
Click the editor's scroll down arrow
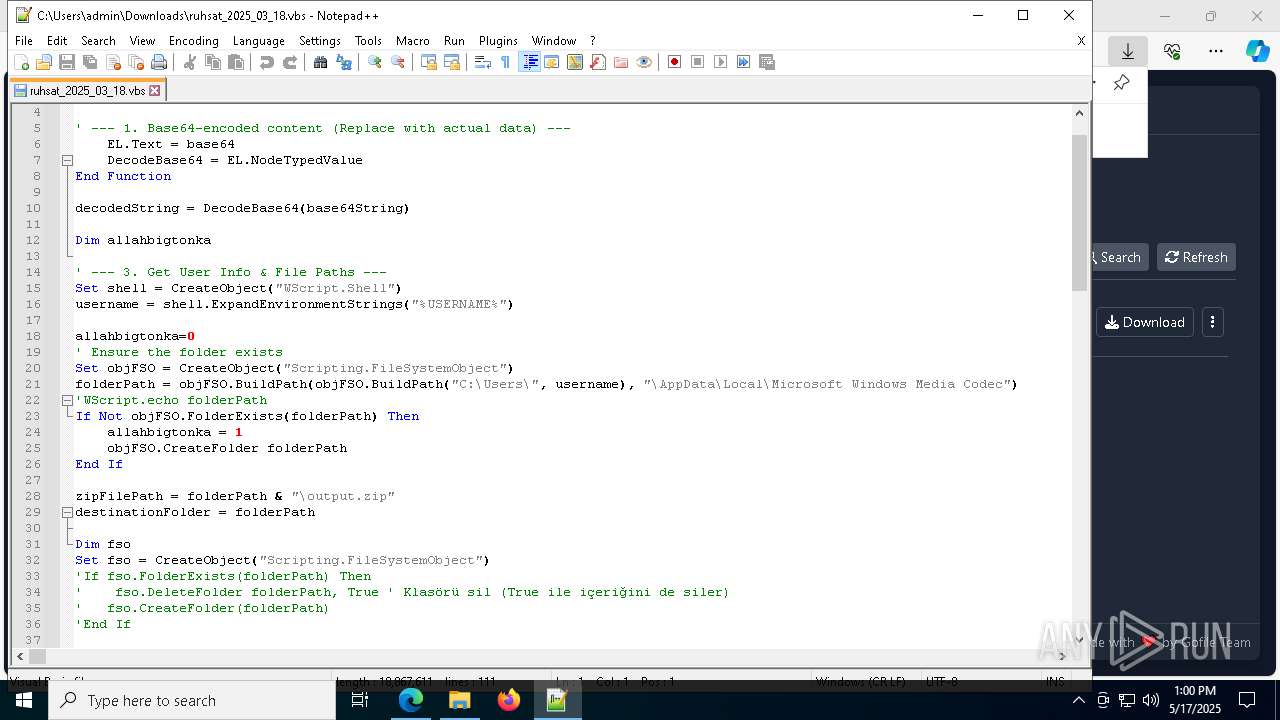pos(1079,639)
